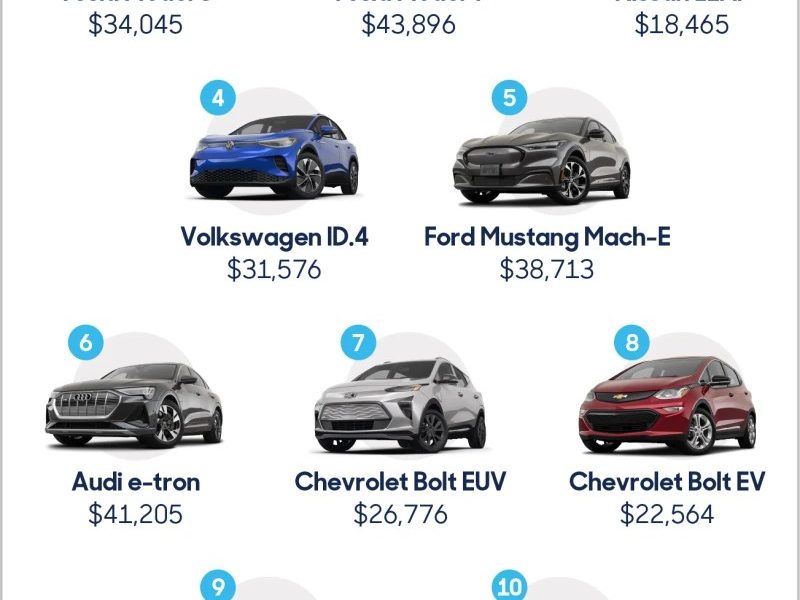Click the number 8 rank badge
The width and height of the screenshot is (800, 600).
pos(632,342)
